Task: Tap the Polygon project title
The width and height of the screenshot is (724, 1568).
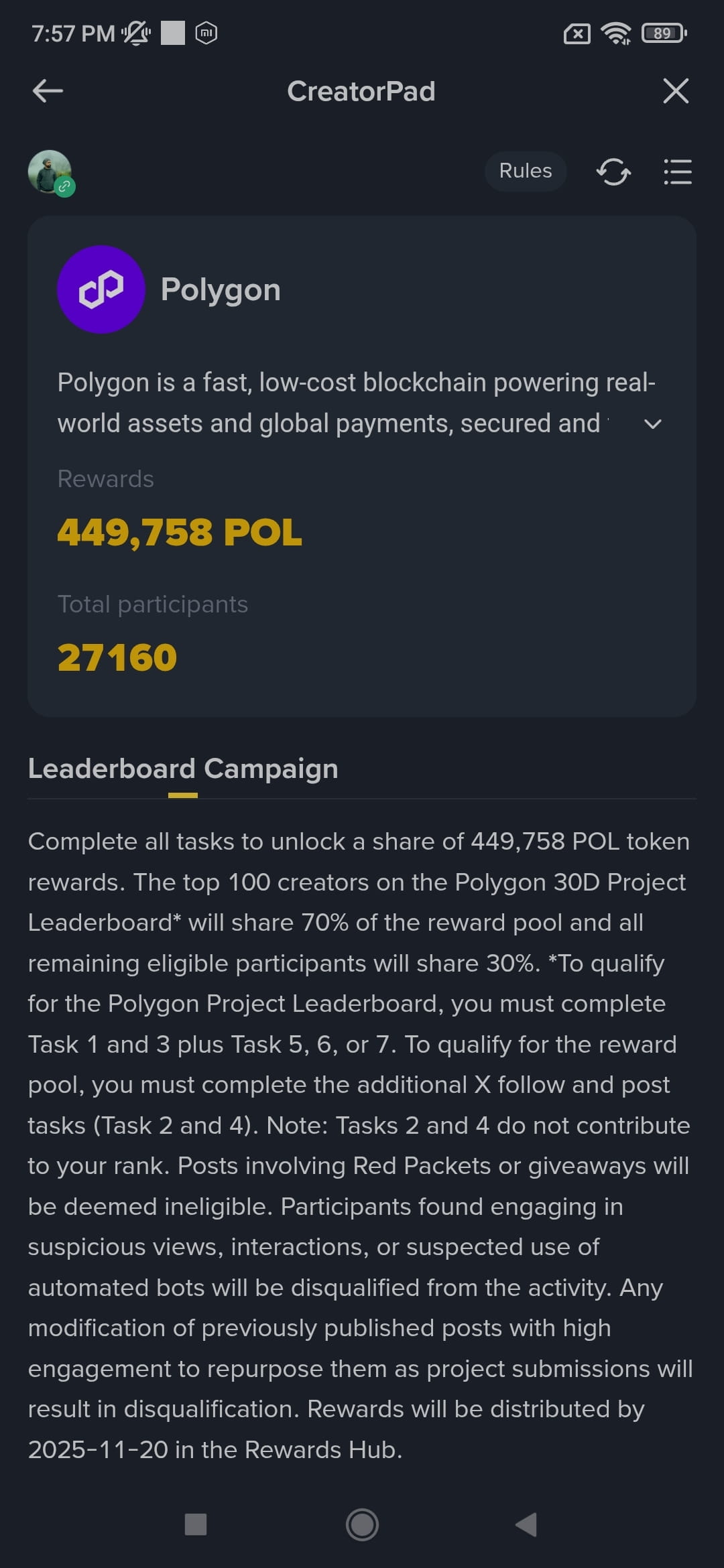Action: tap(221, 289)
